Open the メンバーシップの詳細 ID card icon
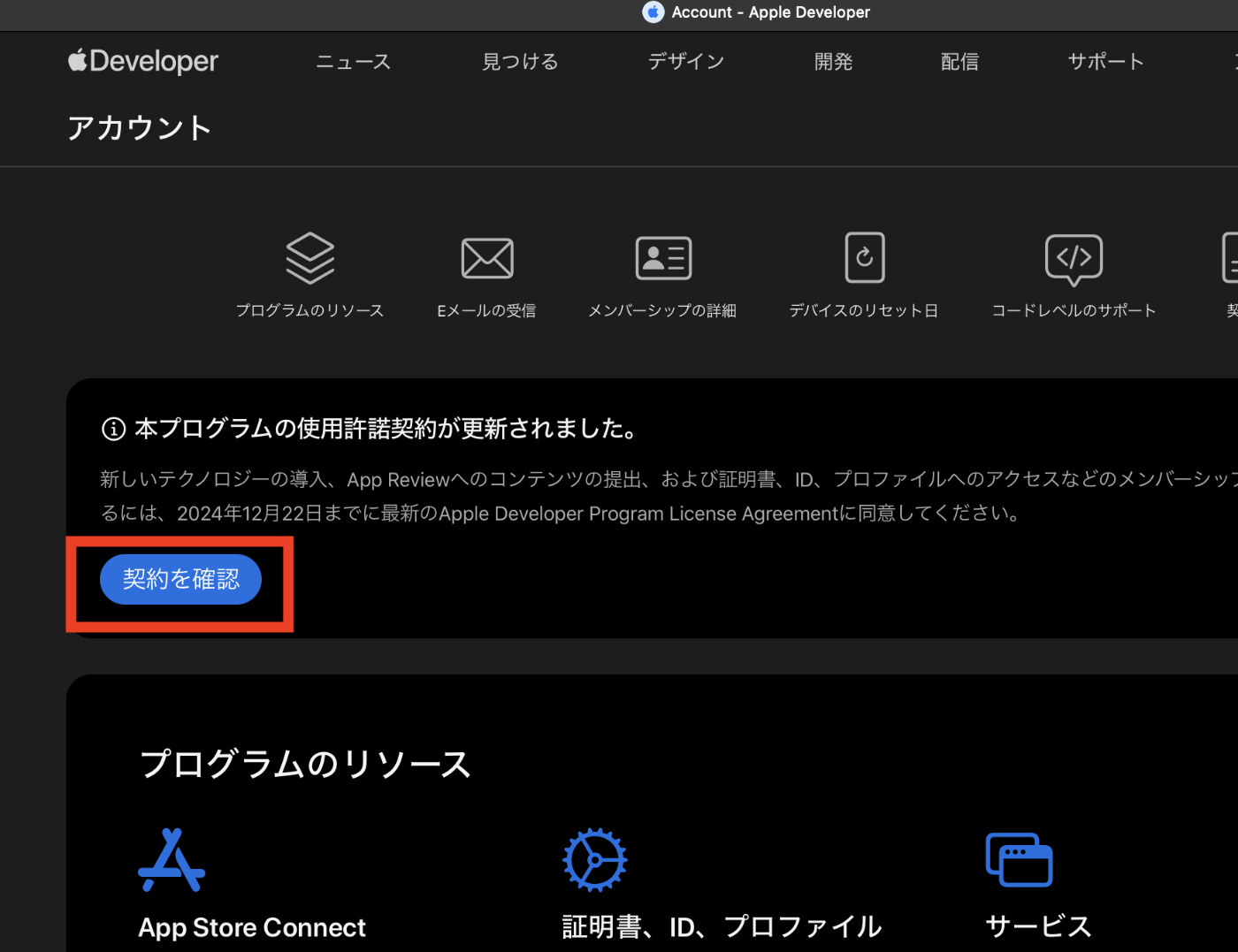Screen dimensions: 1238x952 tap(663, 258)
